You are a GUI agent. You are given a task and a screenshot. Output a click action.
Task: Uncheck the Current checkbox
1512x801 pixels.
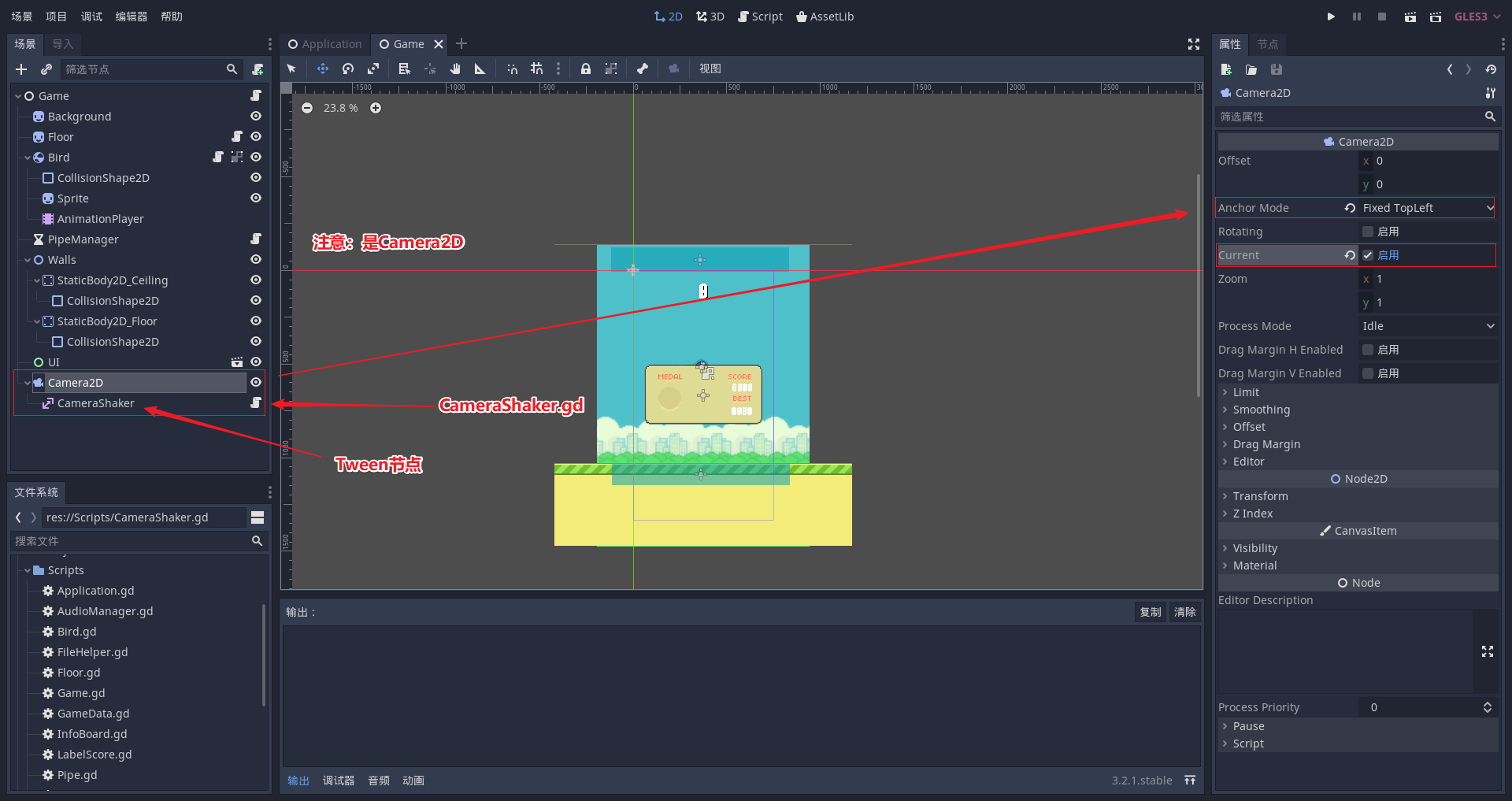[x=1368, y=255]
